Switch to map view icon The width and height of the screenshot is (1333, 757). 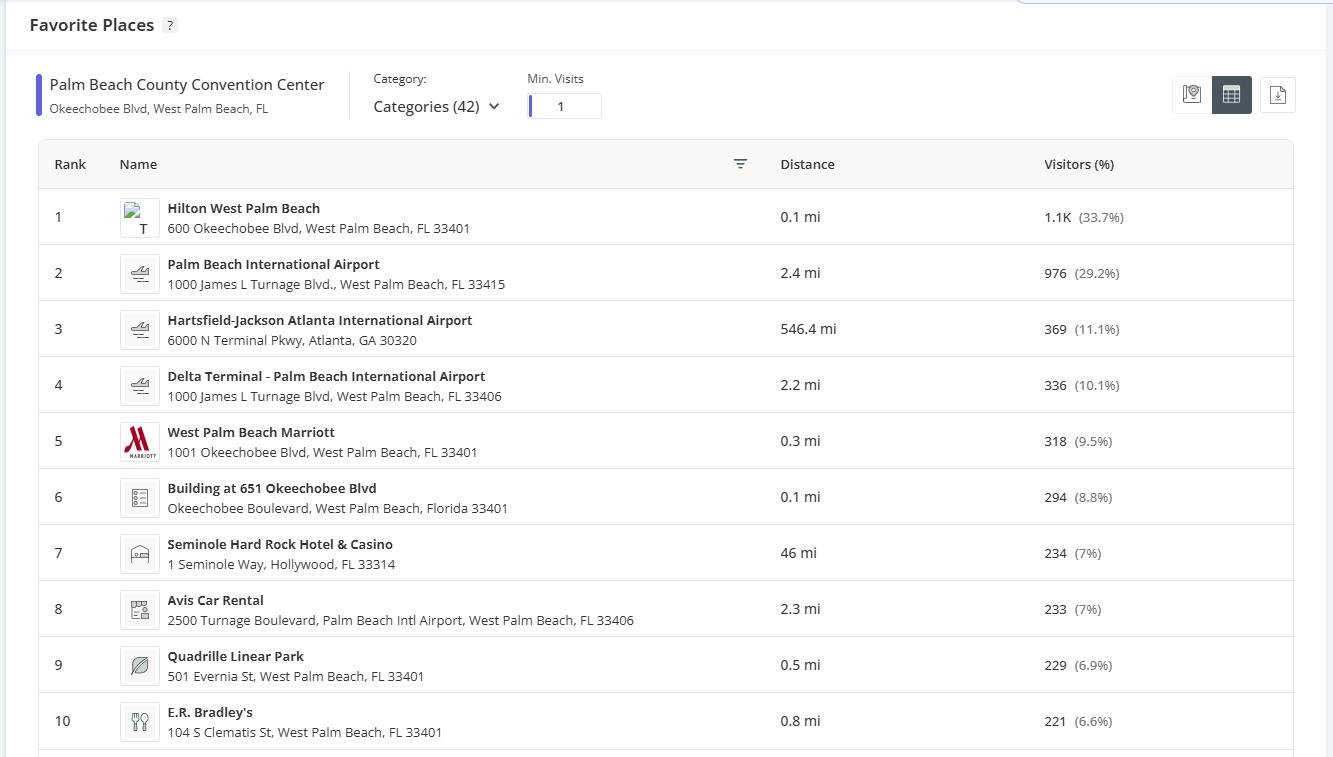1191,95
